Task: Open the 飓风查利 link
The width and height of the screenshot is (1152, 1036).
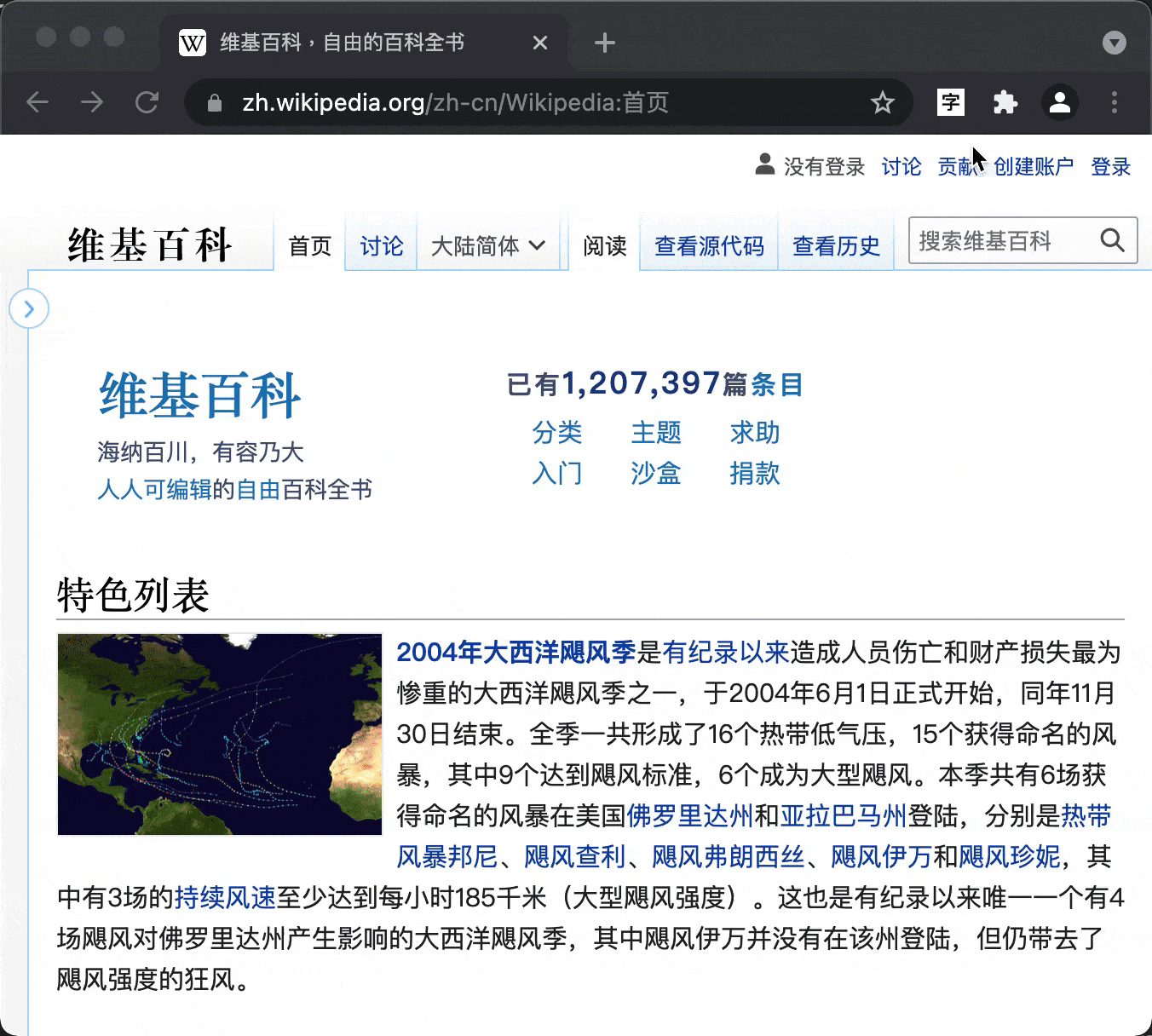Action: point(575,857)
